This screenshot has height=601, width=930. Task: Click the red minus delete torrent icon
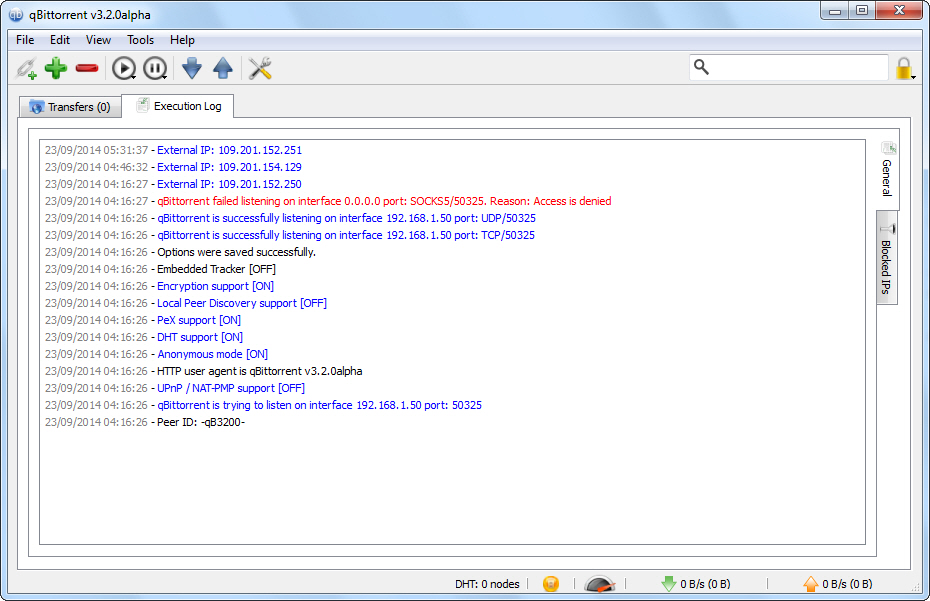point(87,68)
